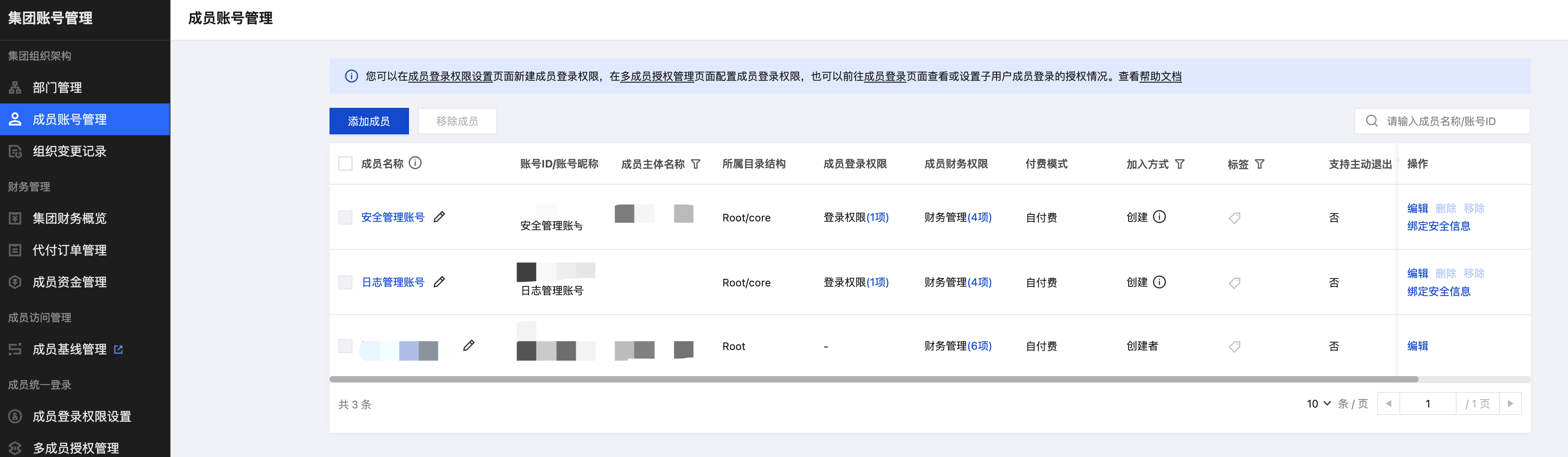Screen dimensions: 1568x457
Task: Go to 组织变更记录 in sidebar
Action: pos(69,151)
